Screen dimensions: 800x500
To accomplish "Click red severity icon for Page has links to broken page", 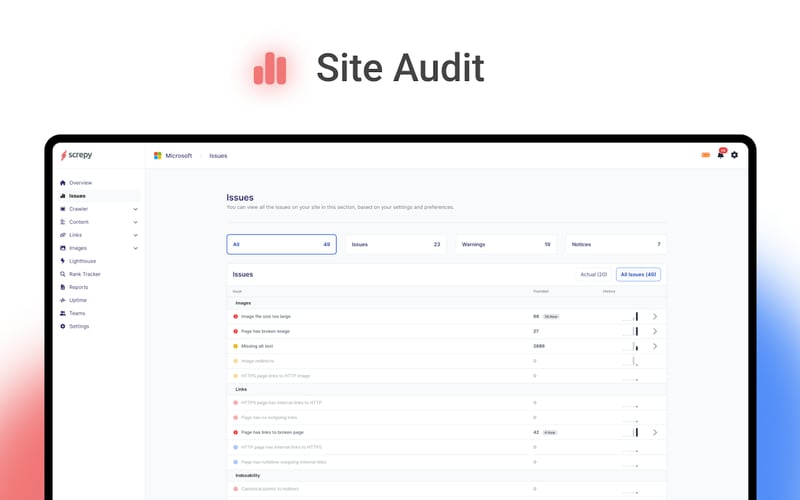I will (236, 432).
